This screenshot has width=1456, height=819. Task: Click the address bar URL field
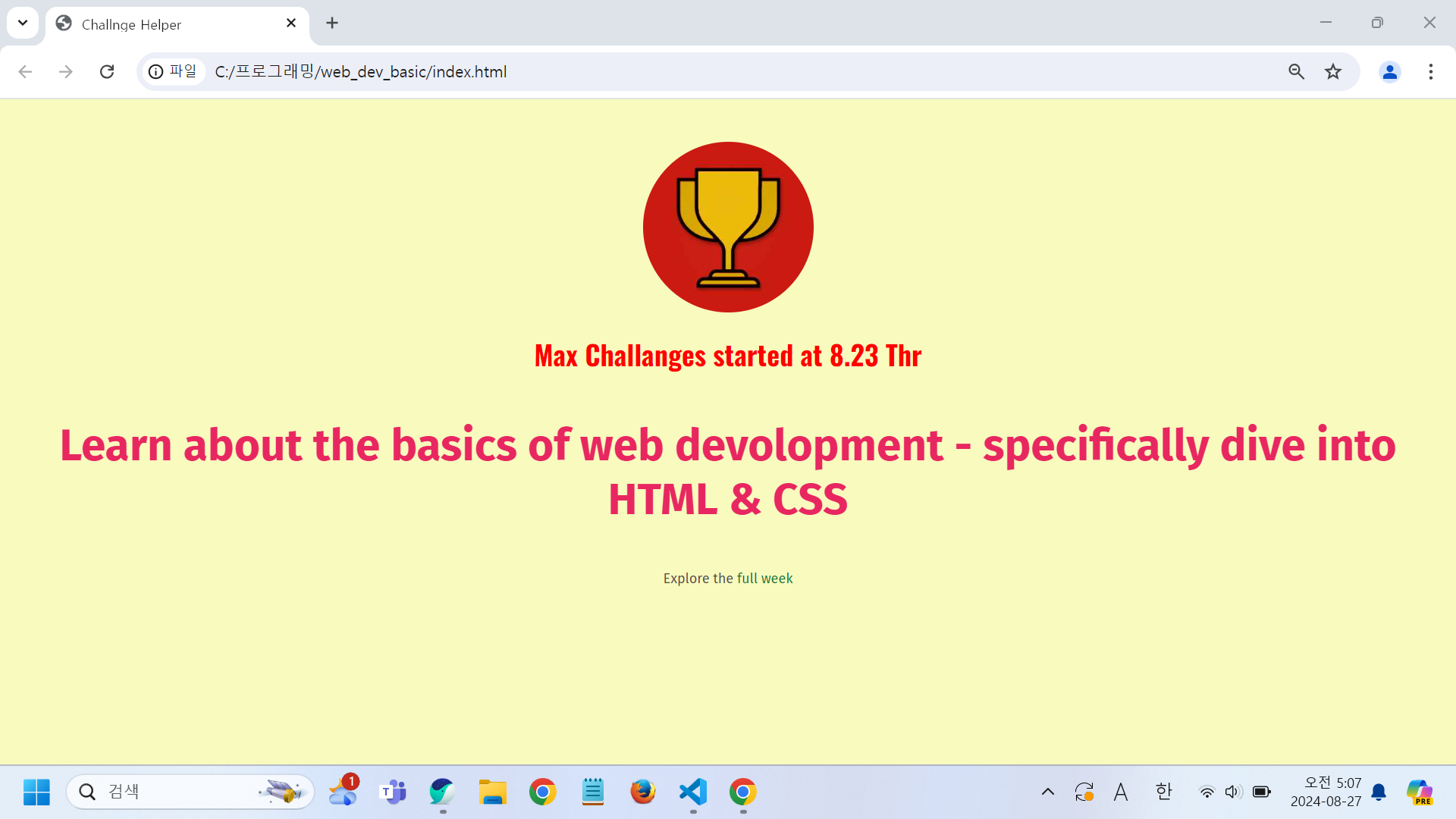click(682, 71)
